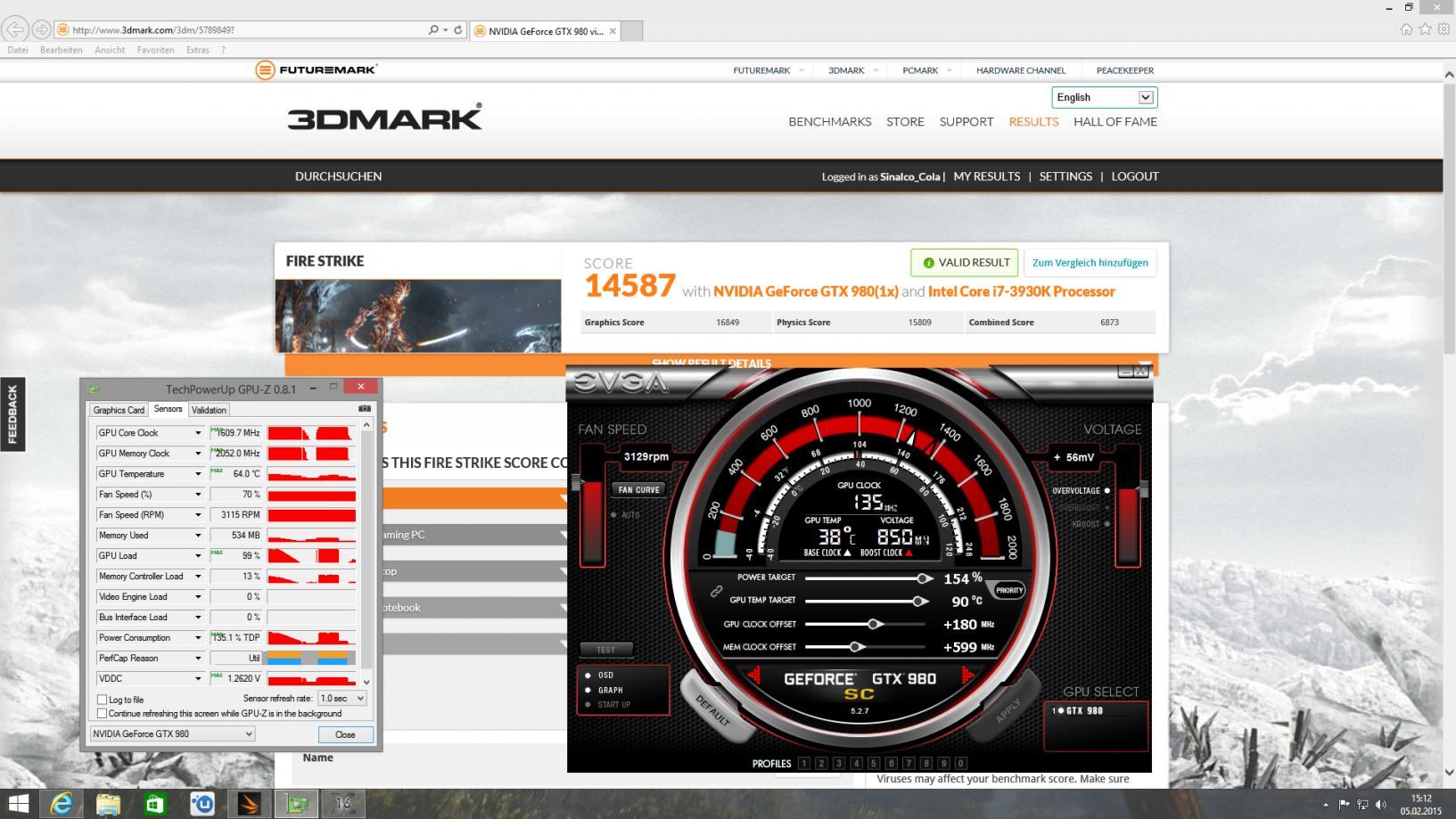The height and width of the screenshot is (819, 1456).
Task: Open the 3DMark taskbar icon
Action: coord(250,804)
